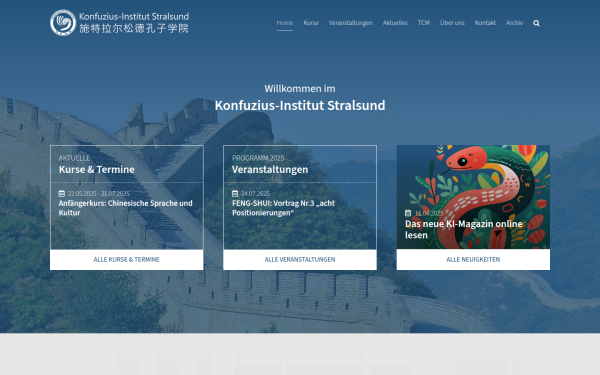Click calendar icon beside 24.07.2025
The image size is (600, 375).
coord(235,194)
